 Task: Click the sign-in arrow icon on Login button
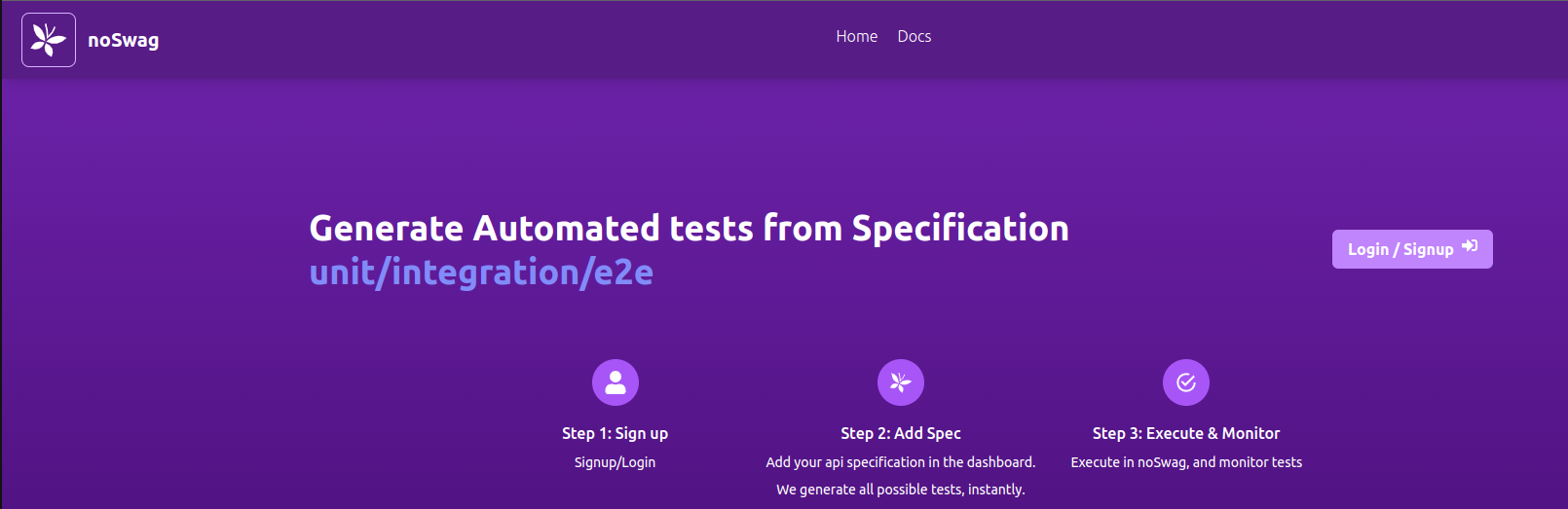point(1470,246)
